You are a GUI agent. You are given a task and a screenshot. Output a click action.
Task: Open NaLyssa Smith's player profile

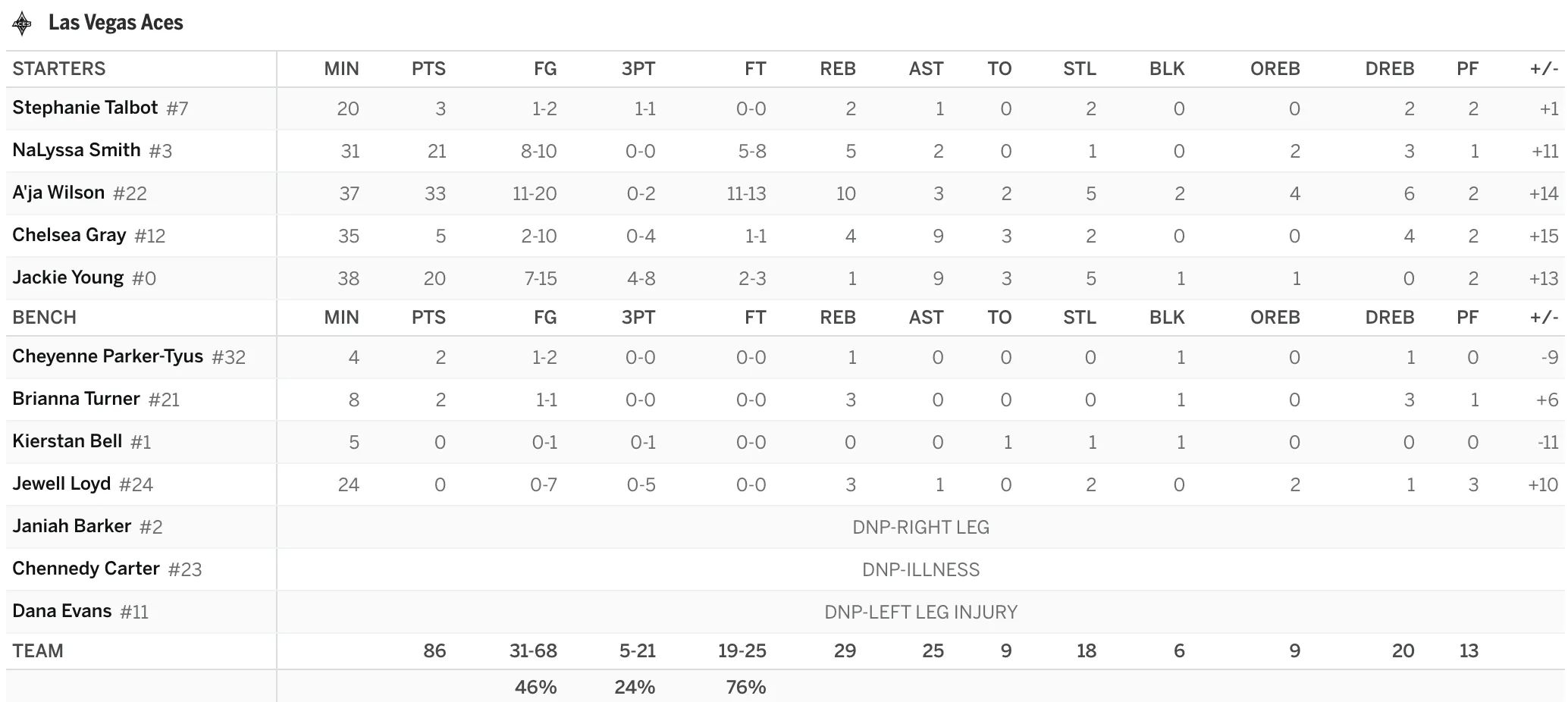77,150
